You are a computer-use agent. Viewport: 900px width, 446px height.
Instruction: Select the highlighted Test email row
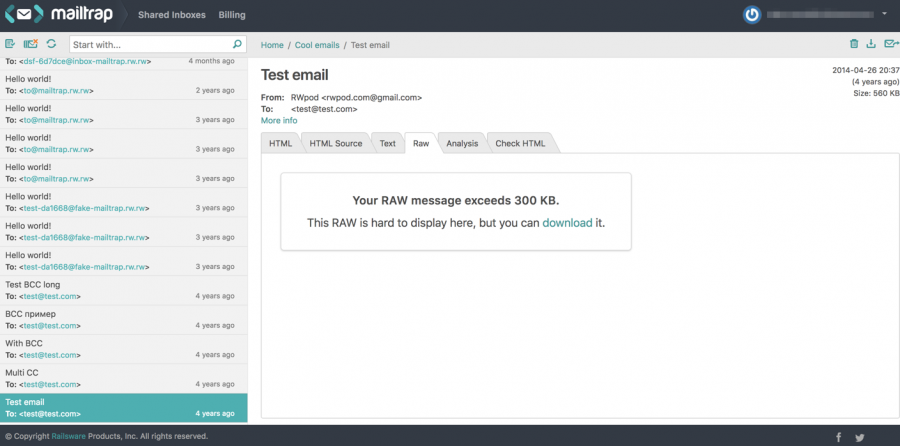pos(123,408)
